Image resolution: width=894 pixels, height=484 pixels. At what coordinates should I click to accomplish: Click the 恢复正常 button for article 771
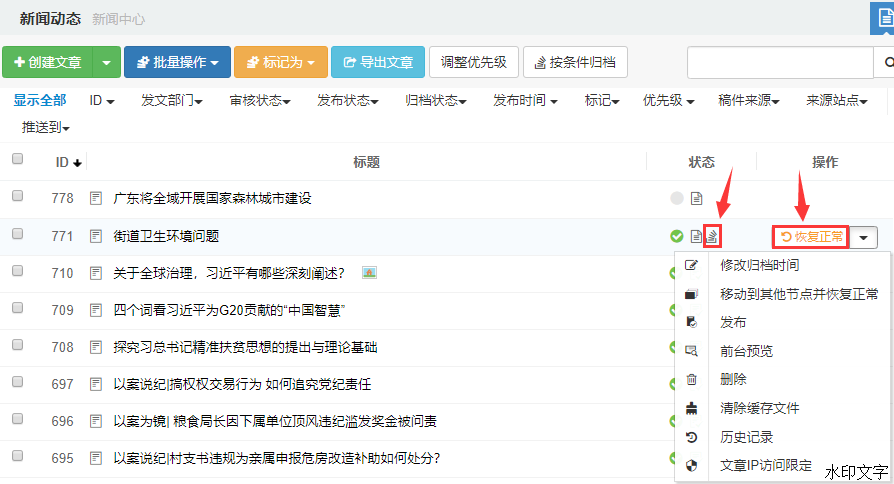811,237
